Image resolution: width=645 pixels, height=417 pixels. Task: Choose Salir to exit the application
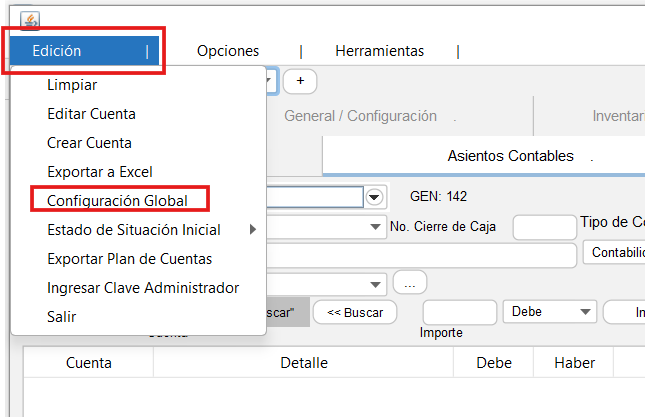[x=61, y=317]
